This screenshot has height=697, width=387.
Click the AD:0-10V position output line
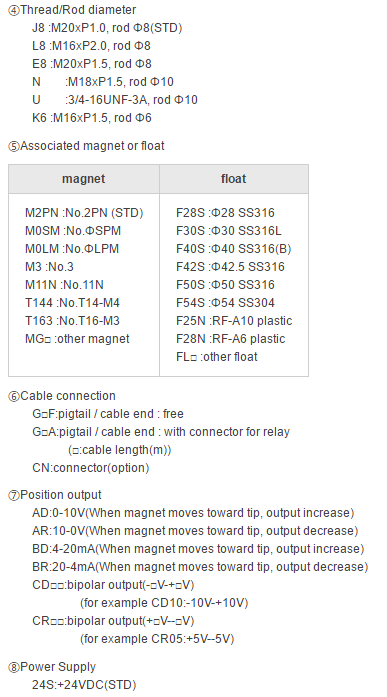(193, 513)
